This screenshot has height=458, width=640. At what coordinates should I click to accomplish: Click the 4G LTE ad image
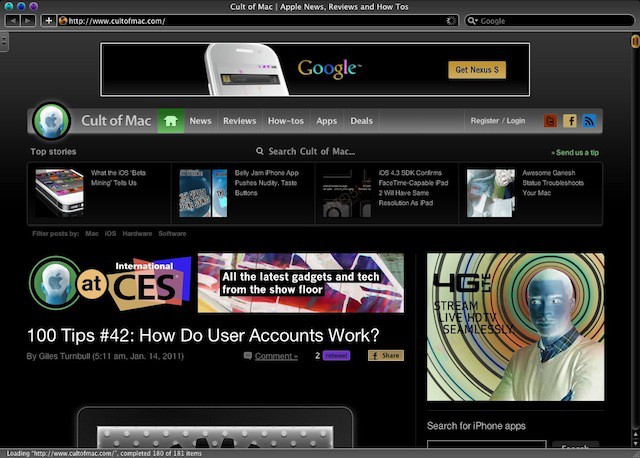[516, 327]
